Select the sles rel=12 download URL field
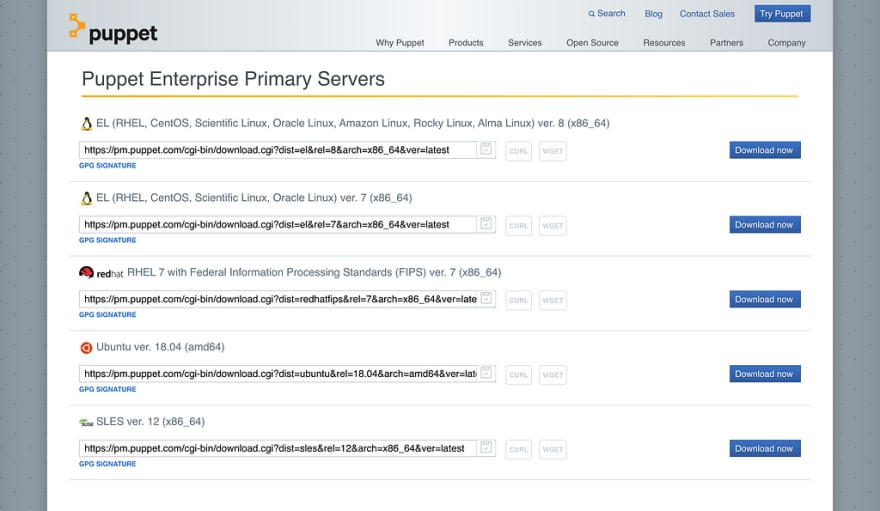 tap(278, 448)
